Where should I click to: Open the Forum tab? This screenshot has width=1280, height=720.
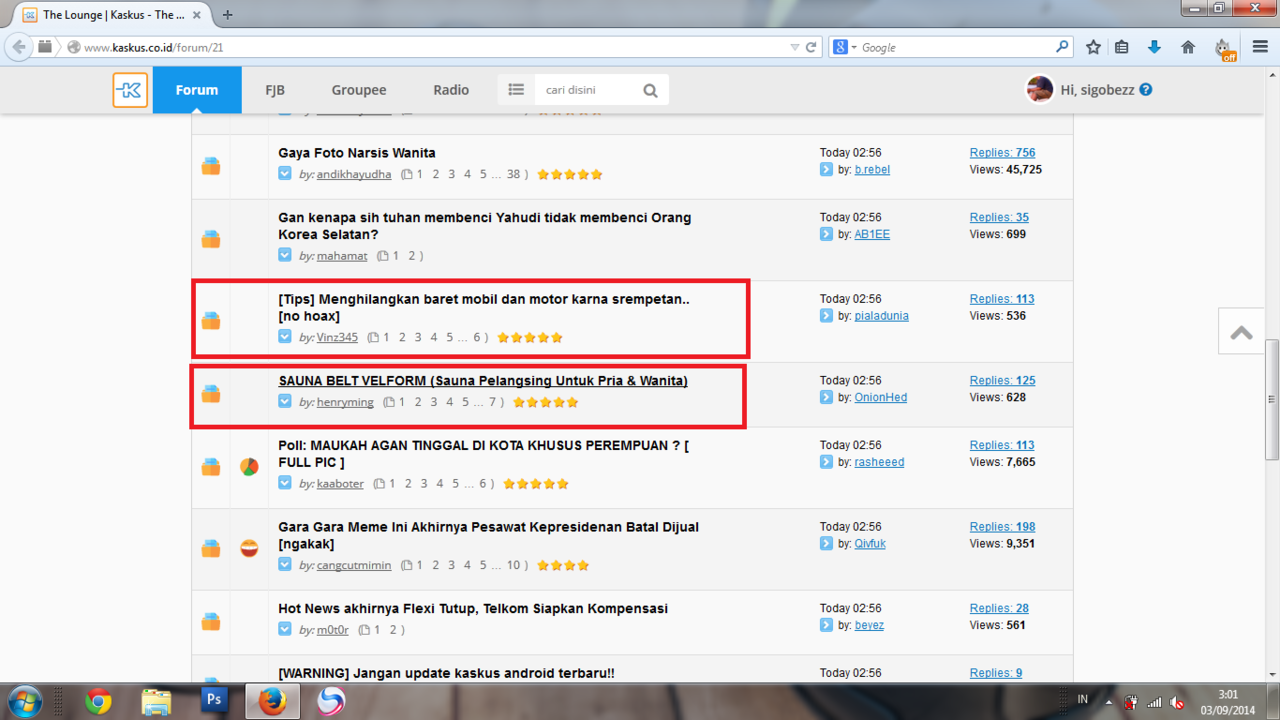click(x=197, y=90)
